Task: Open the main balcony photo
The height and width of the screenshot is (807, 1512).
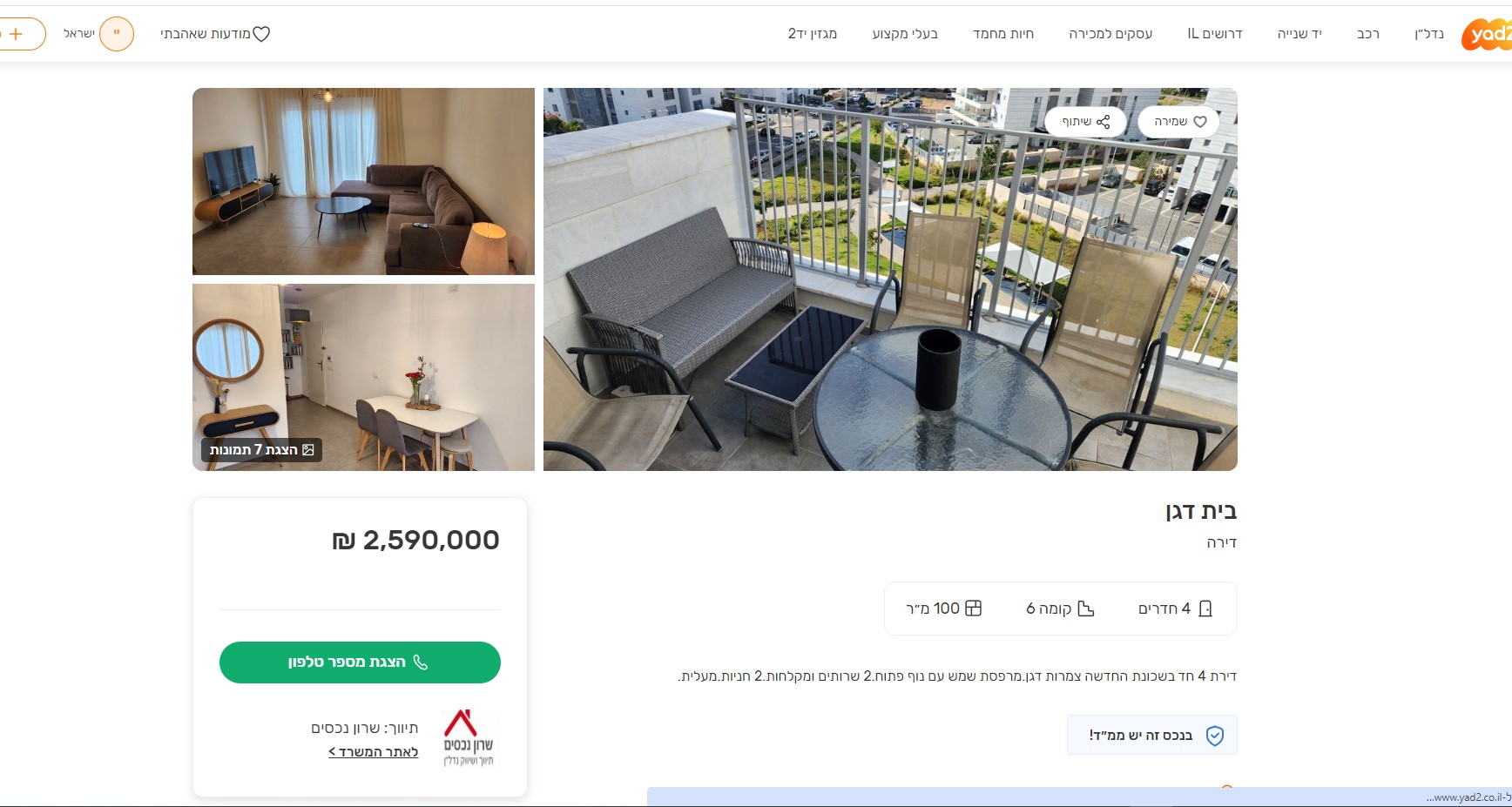Action: [x=890, y=279]
